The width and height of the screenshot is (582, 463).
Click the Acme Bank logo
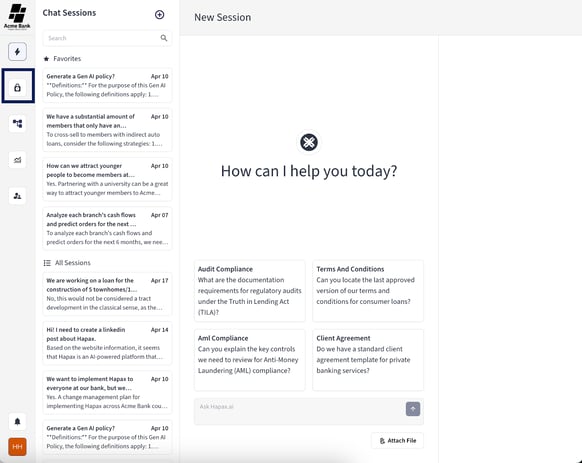[x=17, y=16]
